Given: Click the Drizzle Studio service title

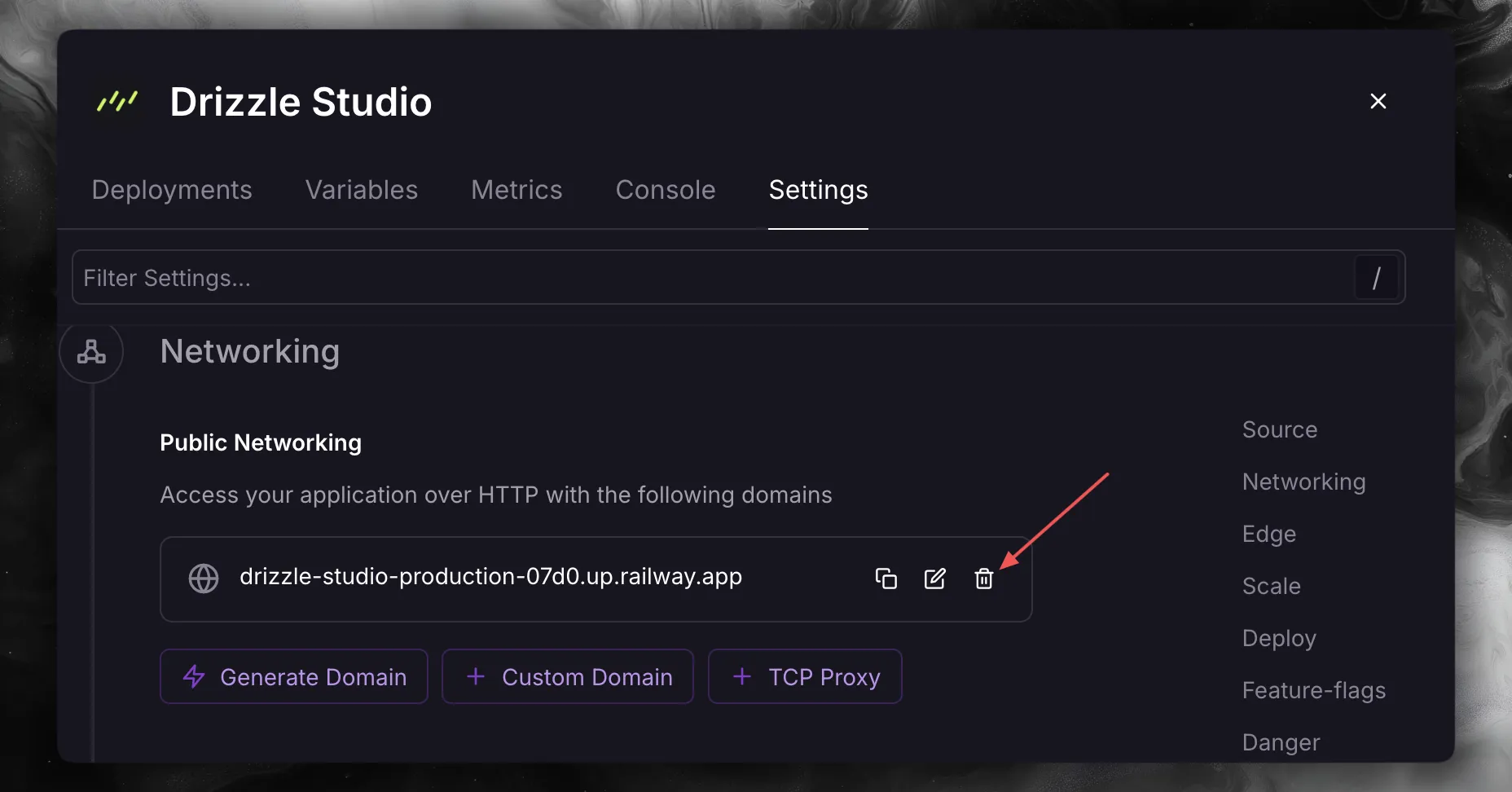Looking at the screenshot, I should (x=301, y=102).
